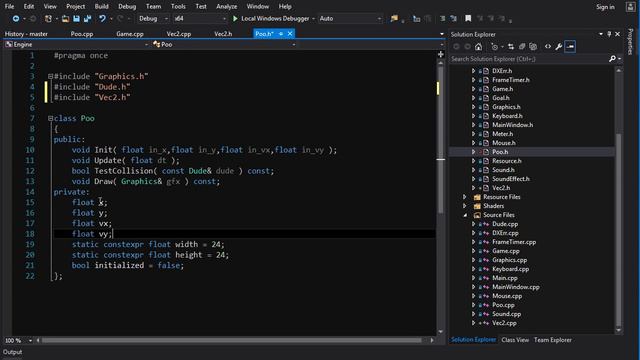Image resolution: width=640 pixels, height=360 pixels.
Task: Select Graphics.h in Solution Explorer
Action: click(x=506, y=107)
